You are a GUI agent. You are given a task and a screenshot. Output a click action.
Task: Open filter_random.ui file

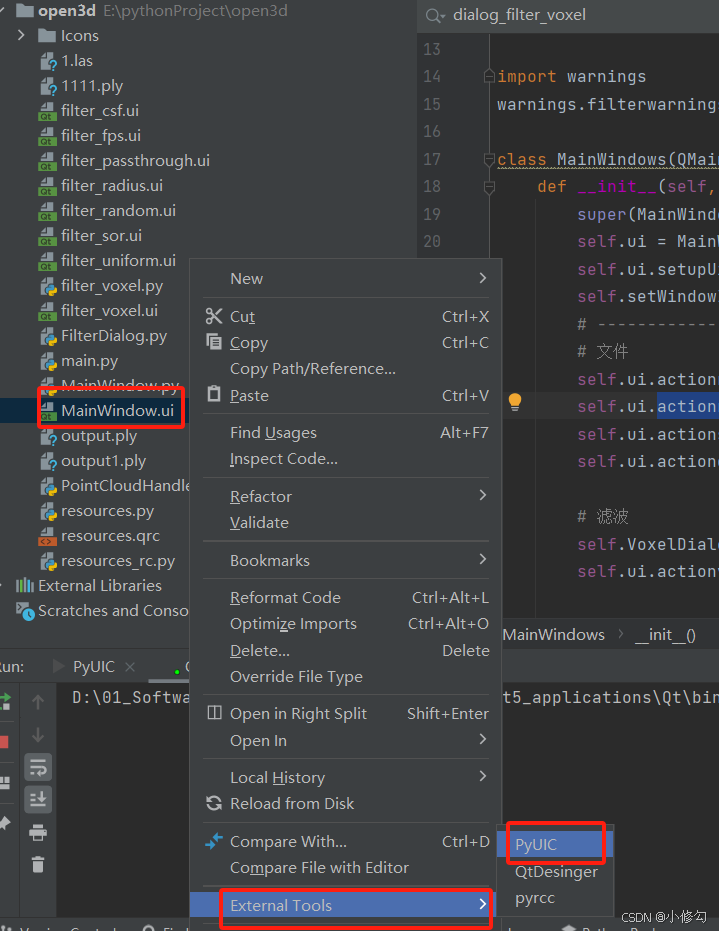coord(107,211)
